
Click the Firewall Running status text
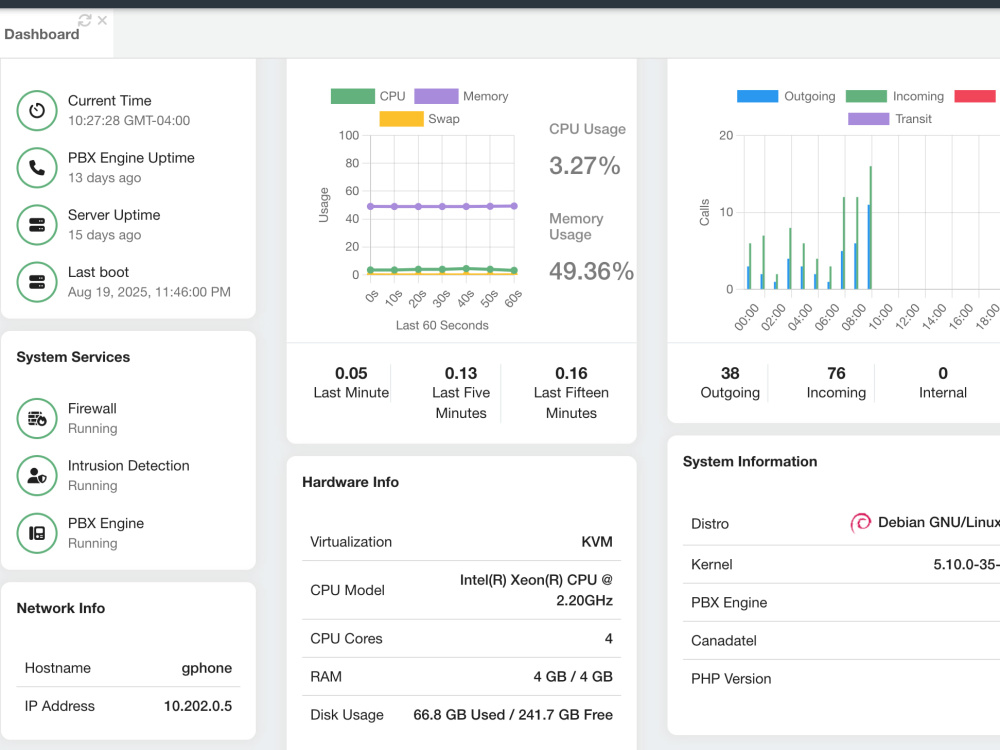(92, 429)
